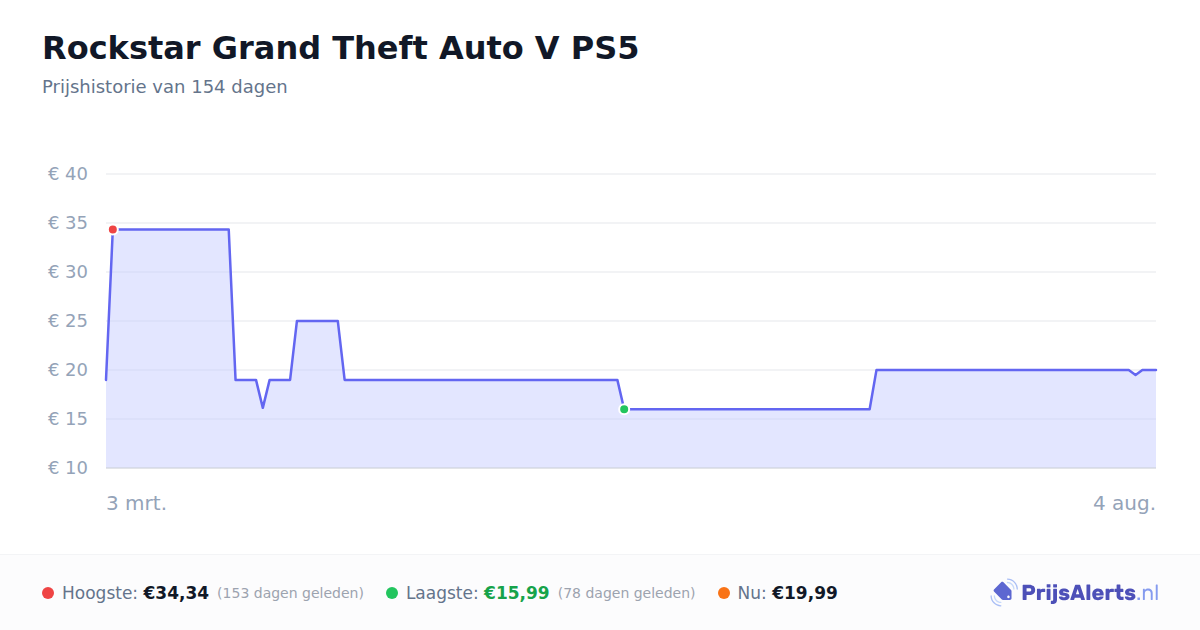Viewport: 1200px width, 630px height.
Task: Select the red Hoogste legend dot
Action: tap(48, 593)
